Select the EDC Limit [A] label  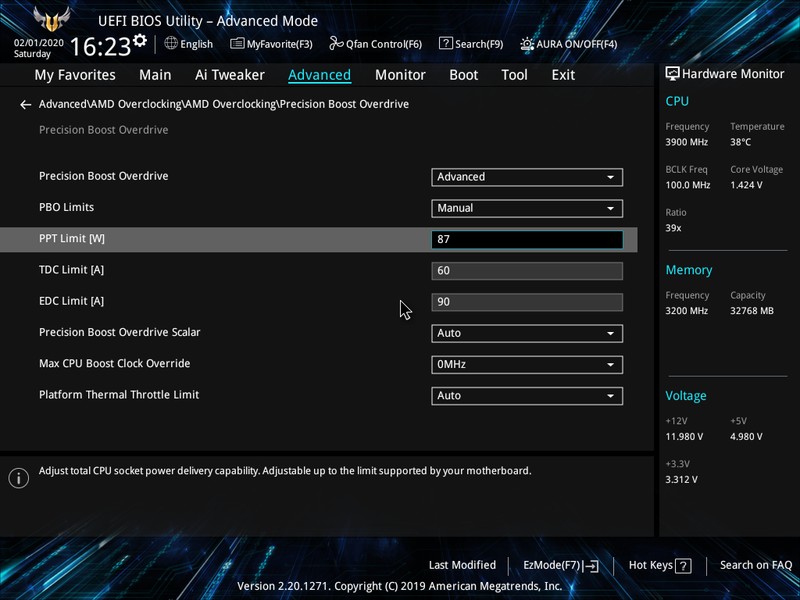(71, 301)
